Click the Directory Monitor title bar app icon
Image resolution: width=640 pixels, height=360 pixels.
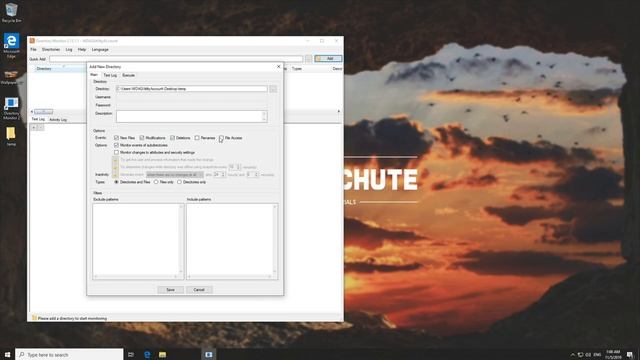(x=32, y=40)
